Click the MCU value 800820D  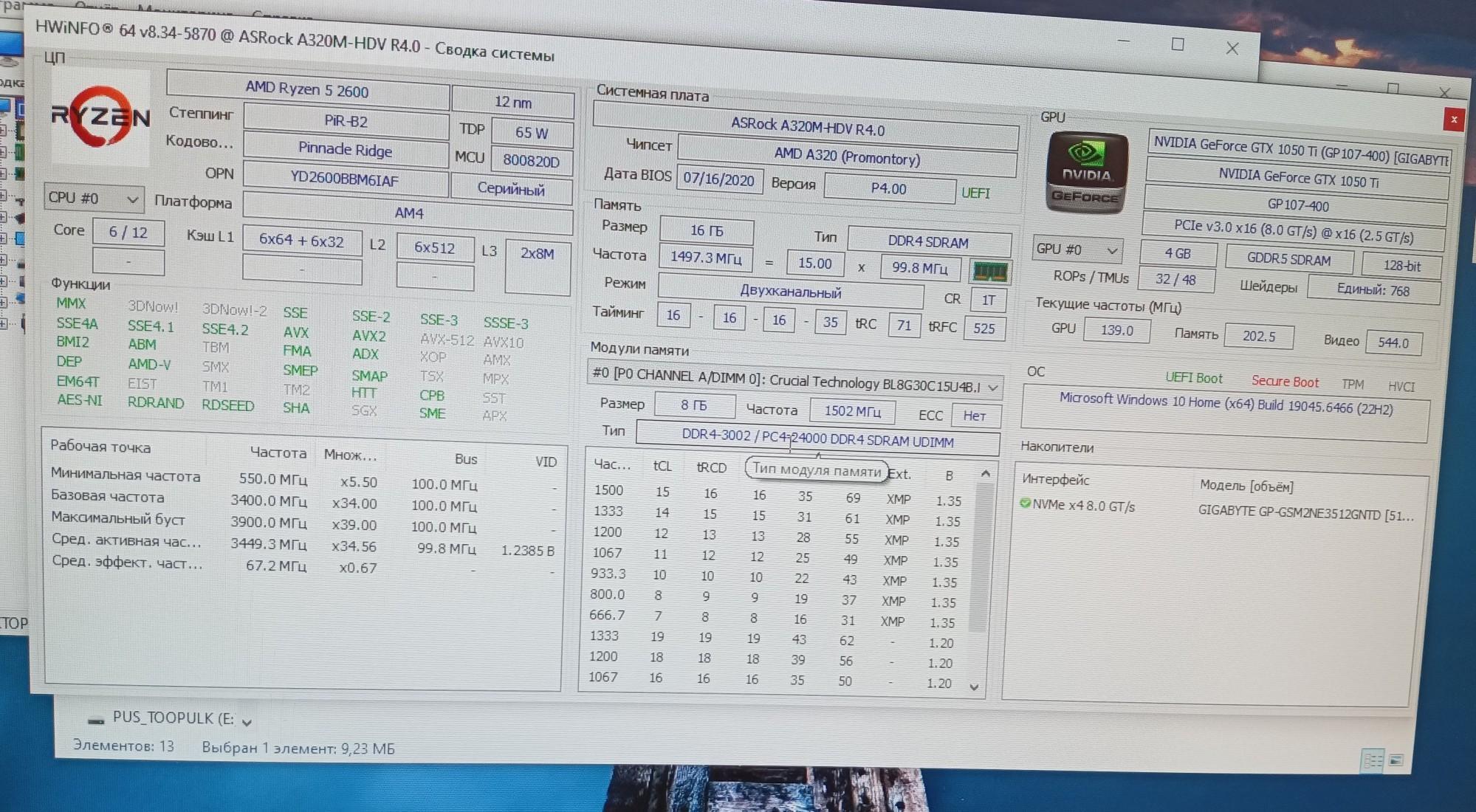pyautogui.click(x=531, y=161)
